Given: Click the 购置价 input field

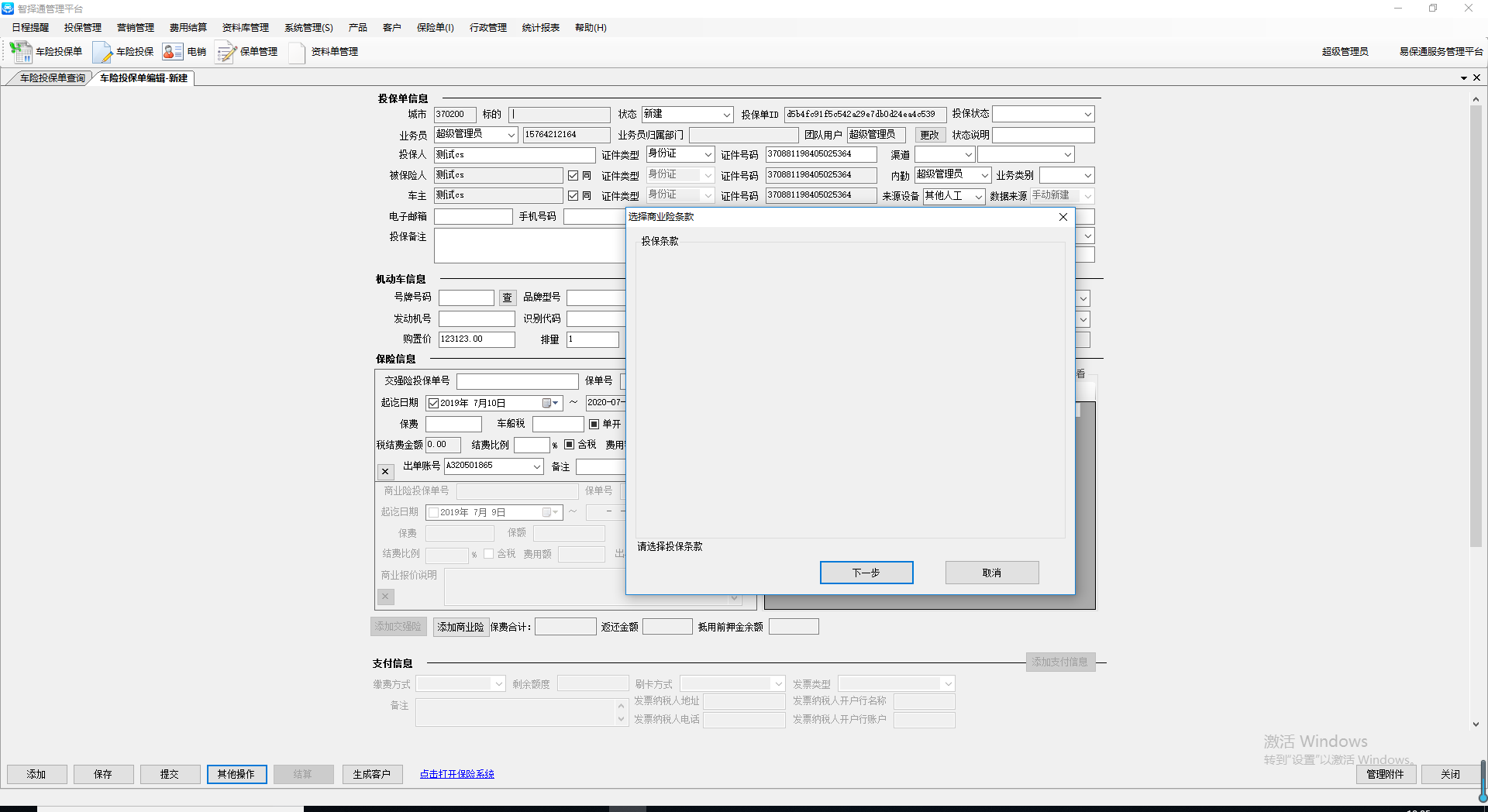Looking at the screenshot, I should (x=476, y=339).
